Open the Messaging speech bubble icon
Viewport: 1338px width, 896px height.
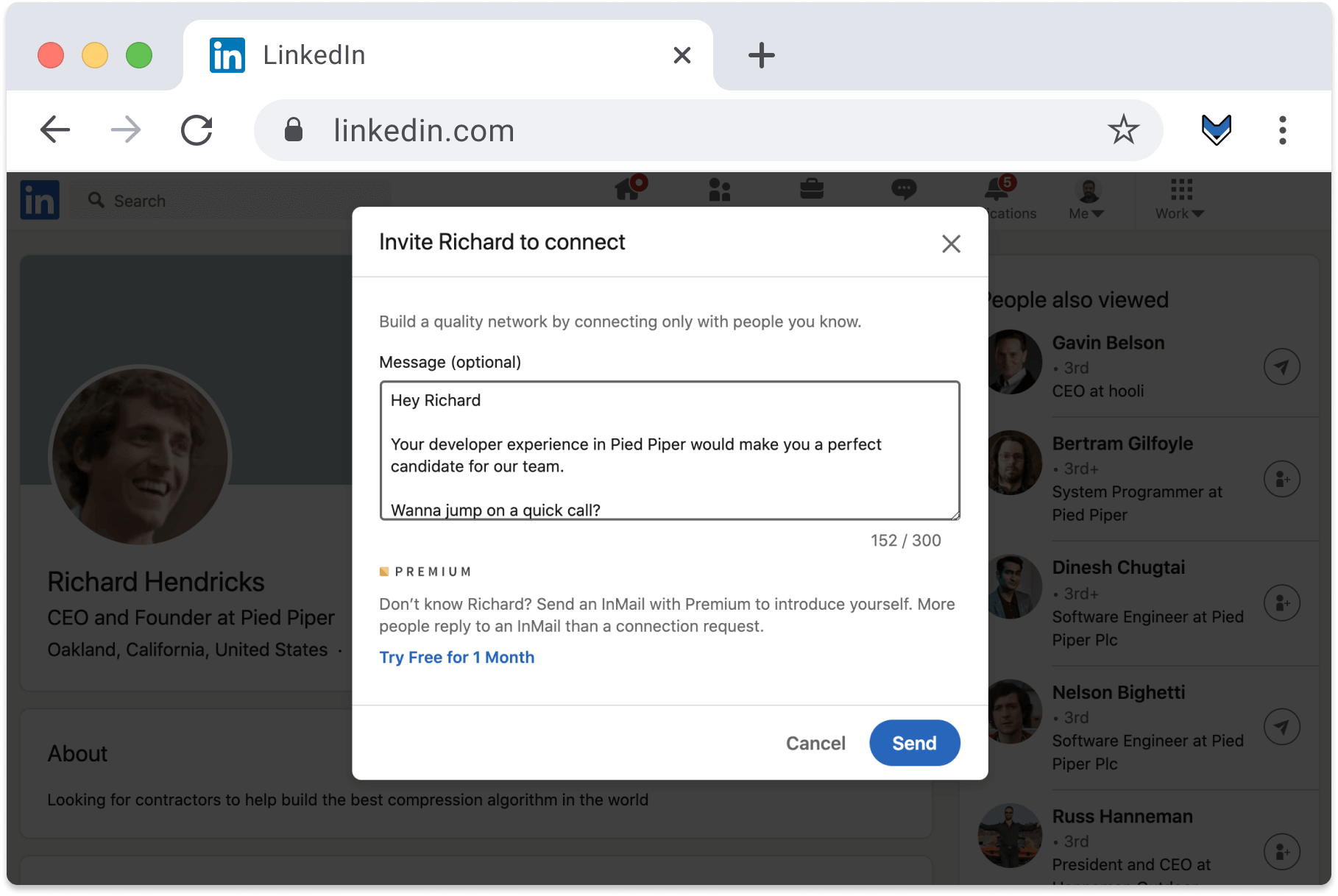(904, 189)
